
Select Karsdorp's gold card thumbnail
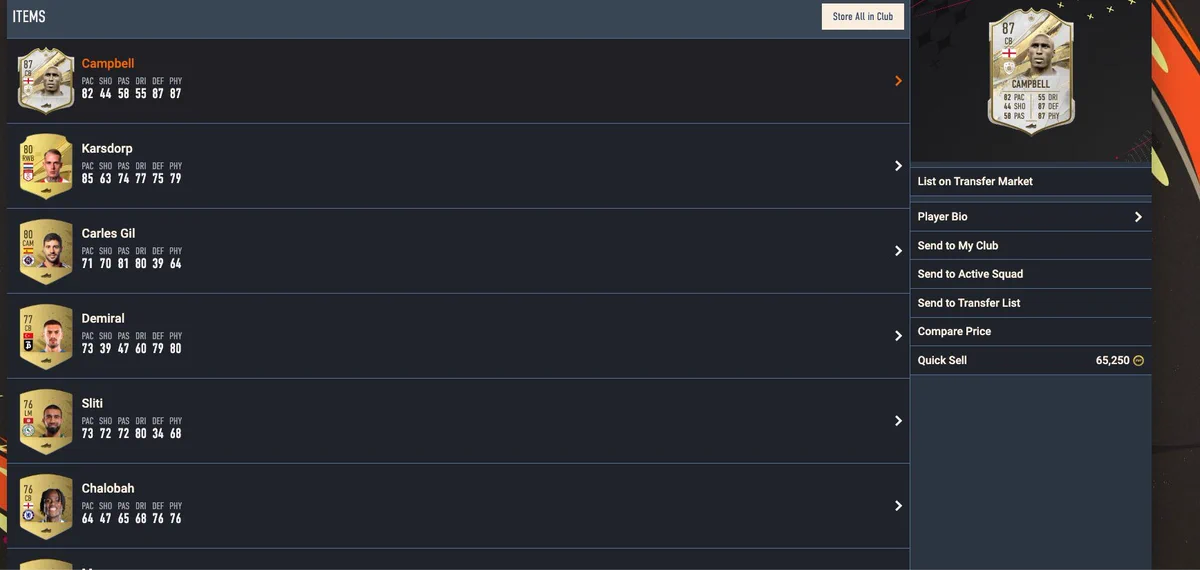coord(46,166)
